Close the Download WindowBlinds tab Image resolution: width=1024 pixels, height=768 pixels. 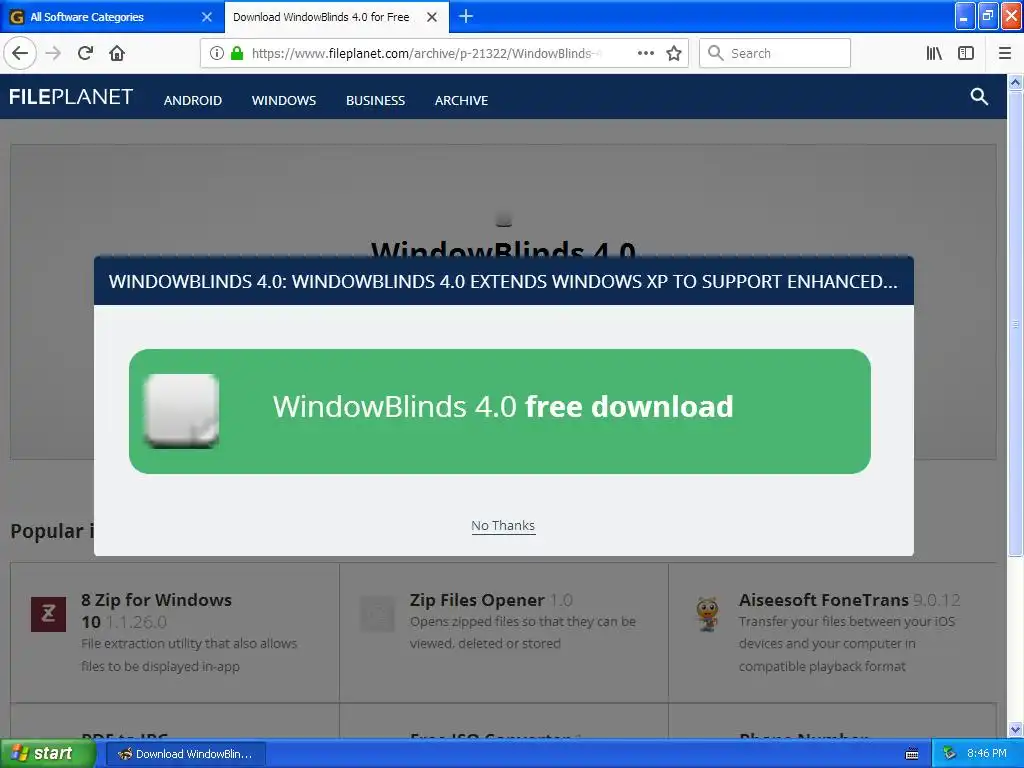click(432, 17)
